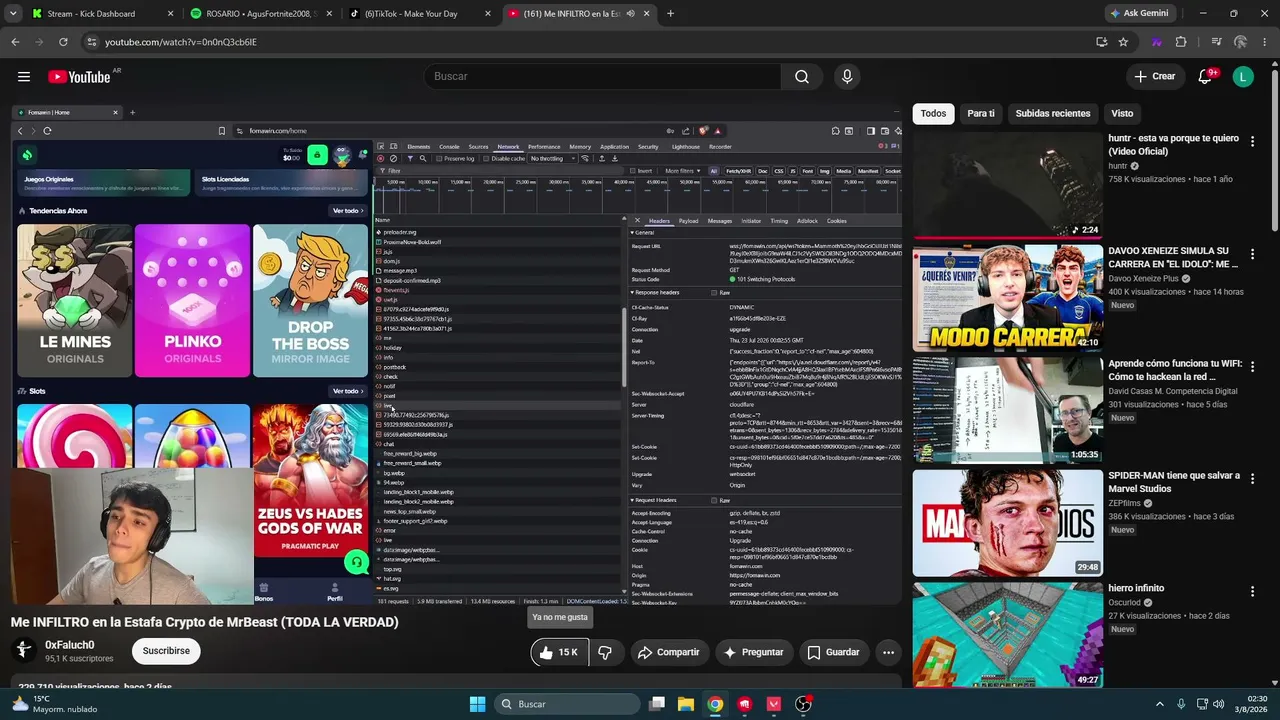This screenshot has height=720, width=1280.
Task: Open the Chrome extensions puzzle icon
Action: tap(1181, 42)
